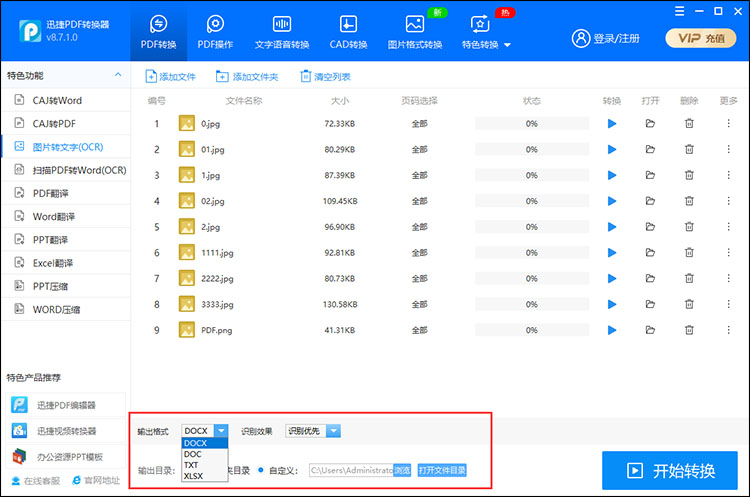Click 添加文件夹 toolbar button
Viewport: 750px width, 497px height.
click(247, 77)
